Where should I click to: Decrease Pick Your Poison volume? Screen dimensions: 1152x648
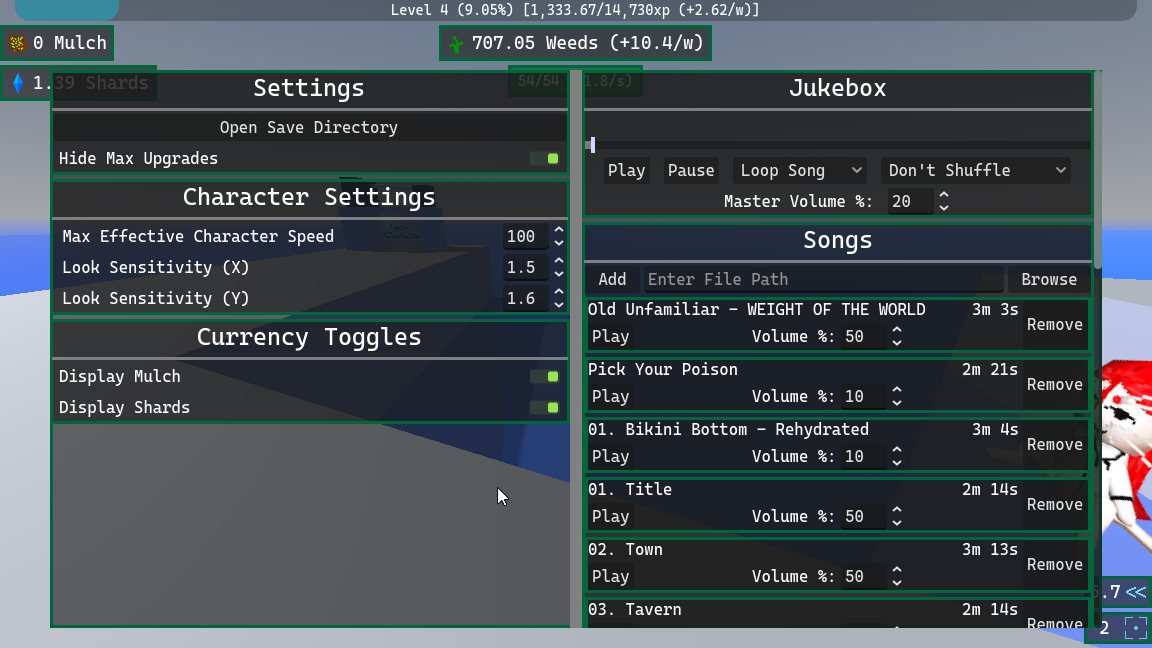click(x=897, y=403)
